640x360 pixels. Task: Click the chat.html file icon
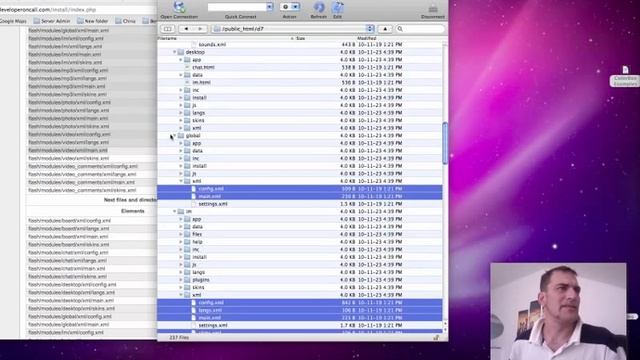point(187,67)
